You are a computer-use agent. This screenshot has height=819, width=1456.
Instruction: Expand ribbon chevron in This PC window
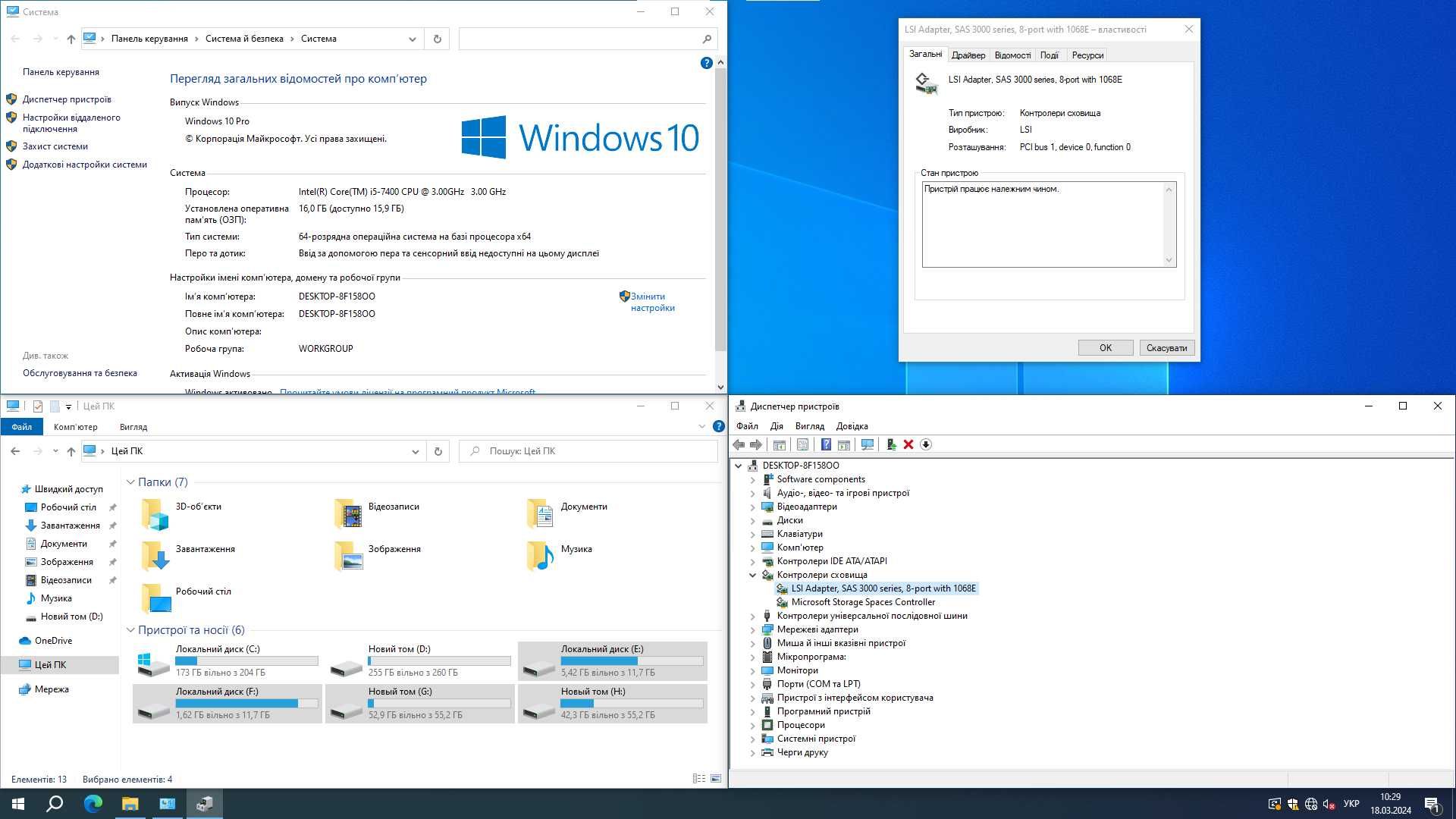(x=701, y=427)
